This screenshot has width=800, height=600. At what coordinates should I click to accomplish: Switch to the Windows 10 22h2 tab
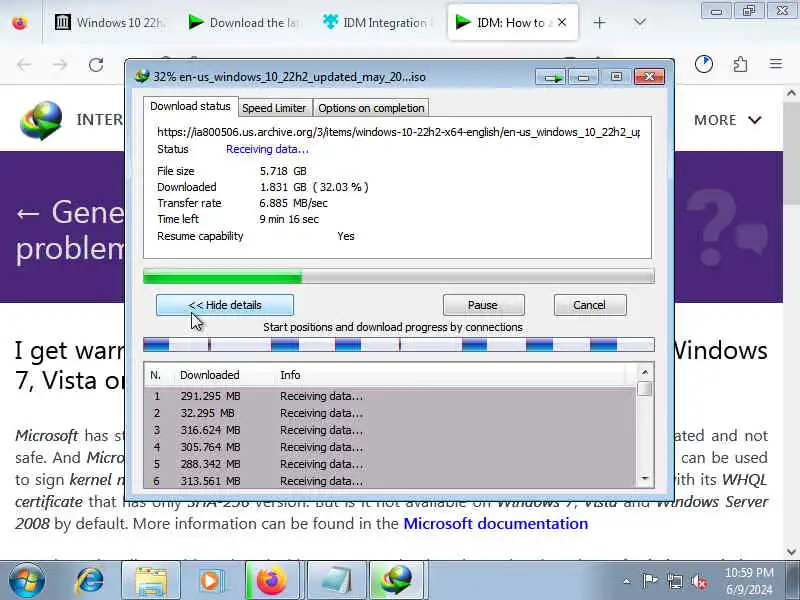111,22
